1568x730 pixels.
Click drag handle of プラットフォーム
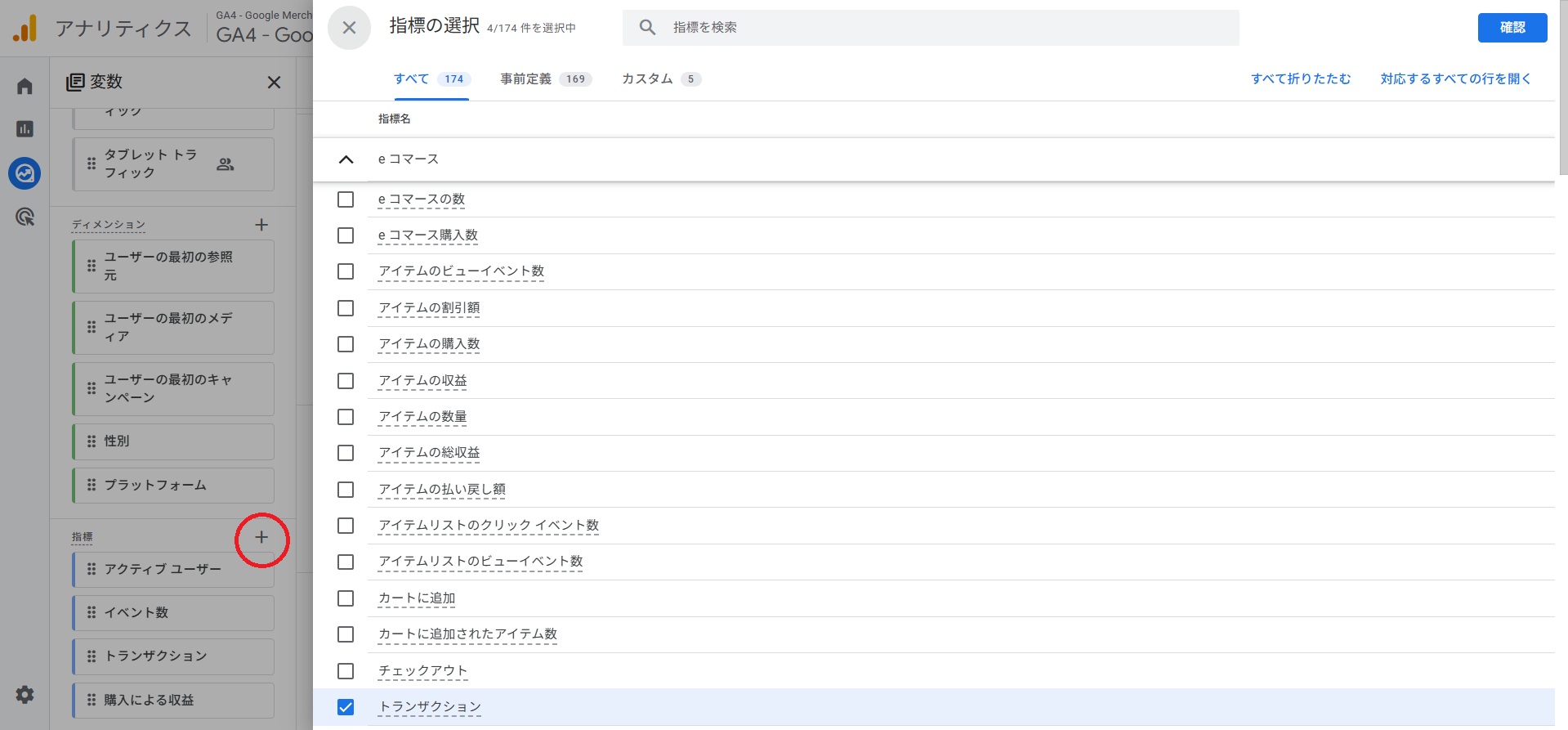tap(92, 486)
